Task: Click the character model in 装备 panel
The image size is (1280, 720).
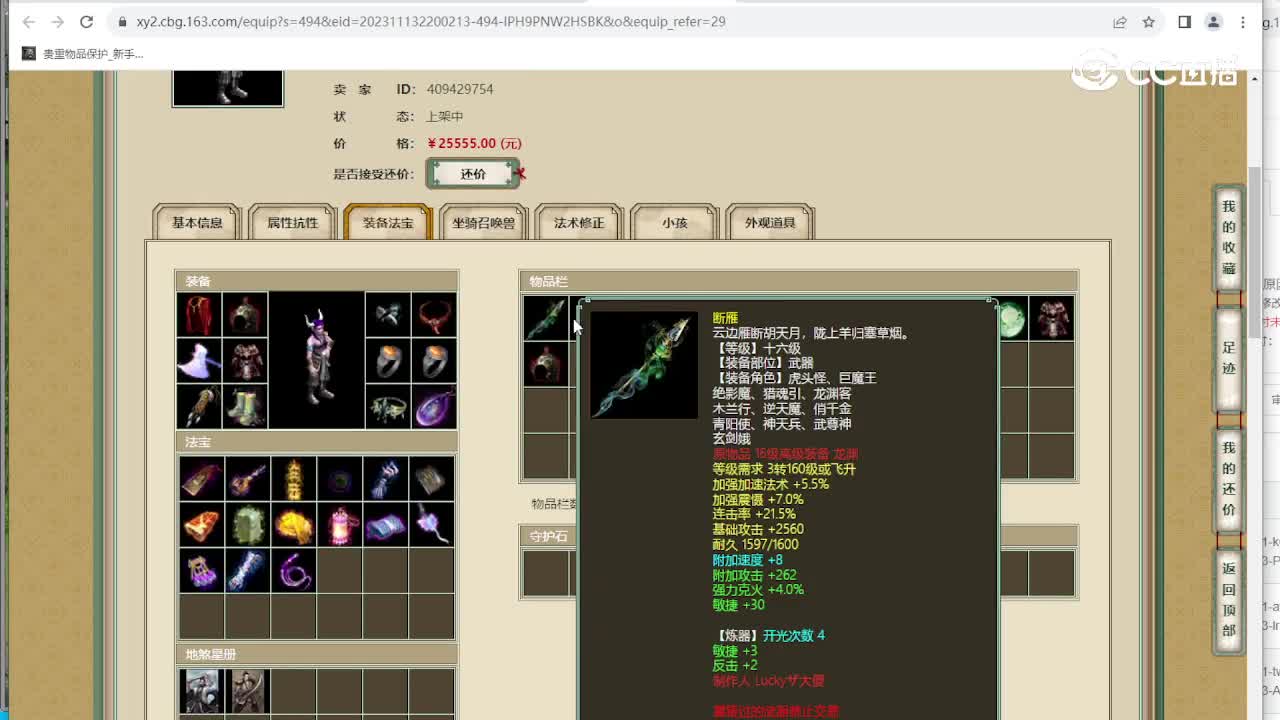Action: (x=316, y=361)
